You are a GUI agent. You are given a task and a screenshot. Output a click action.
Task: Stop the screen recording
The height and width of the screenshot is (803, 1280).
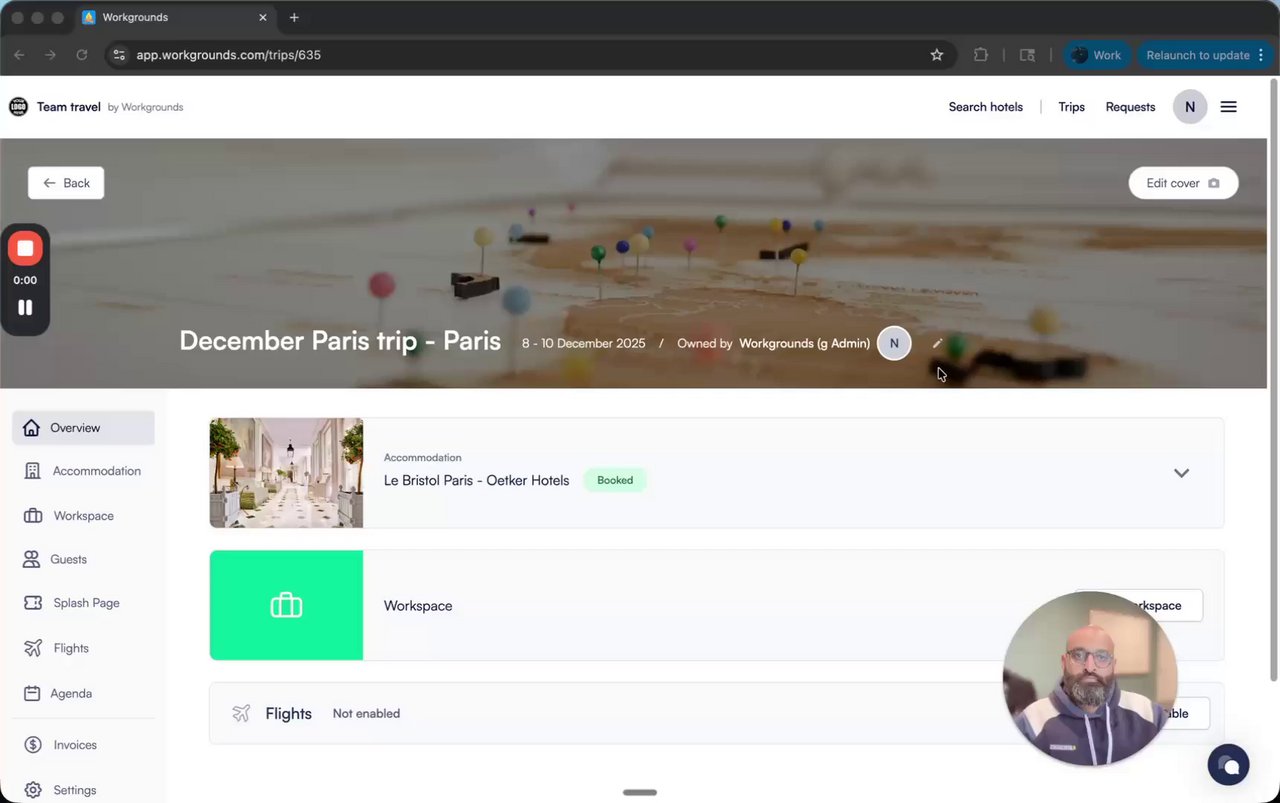tap(25, 248)
